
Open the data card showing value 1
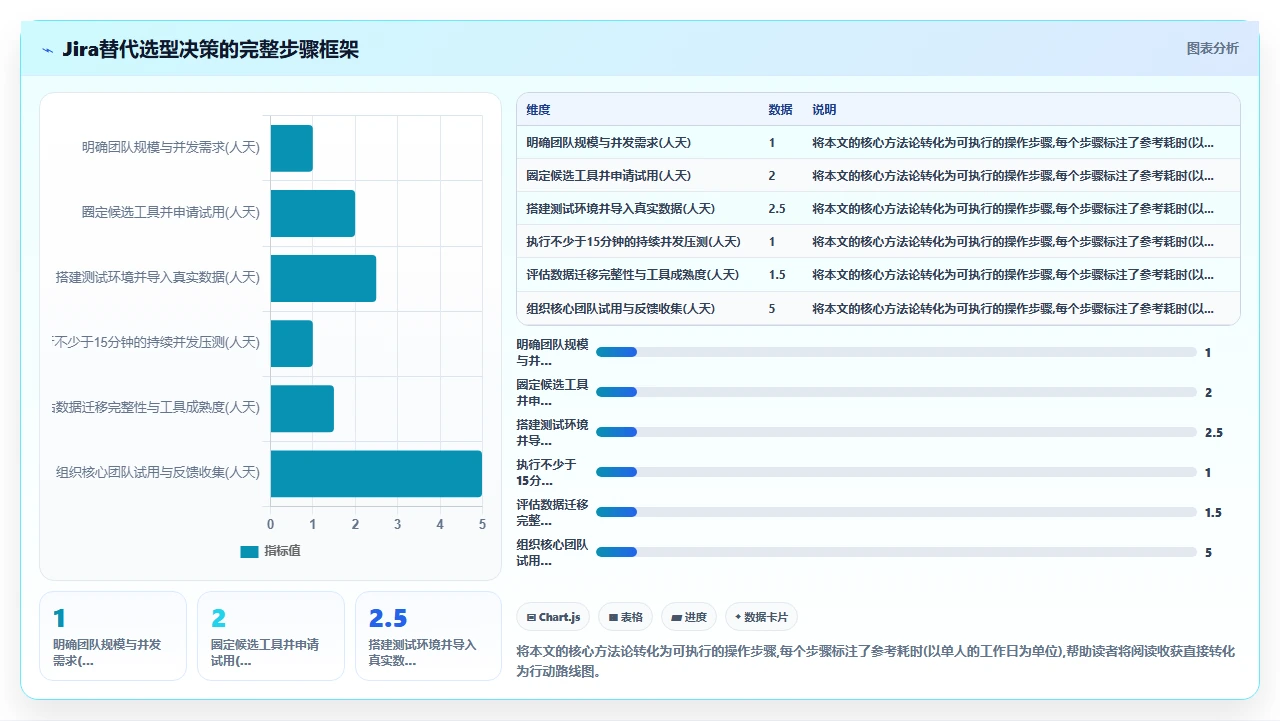tap(113, 636)
